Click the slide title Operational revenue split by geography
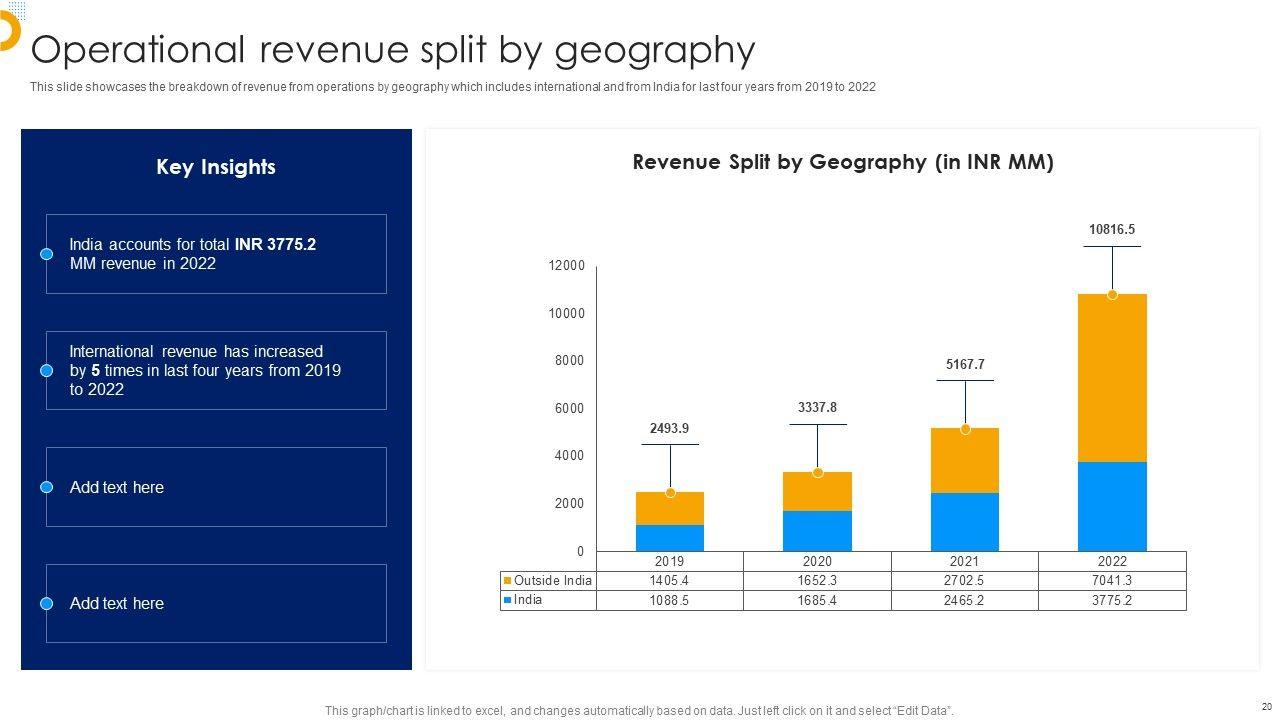 (393, 49)
